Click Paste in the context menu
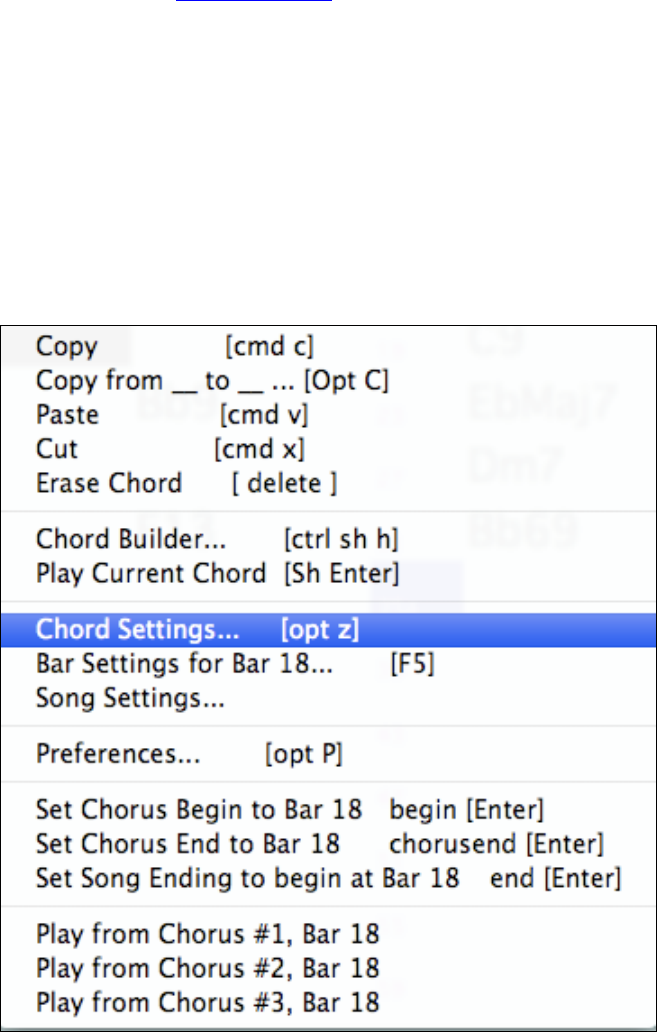 click(x=68, y=414)
